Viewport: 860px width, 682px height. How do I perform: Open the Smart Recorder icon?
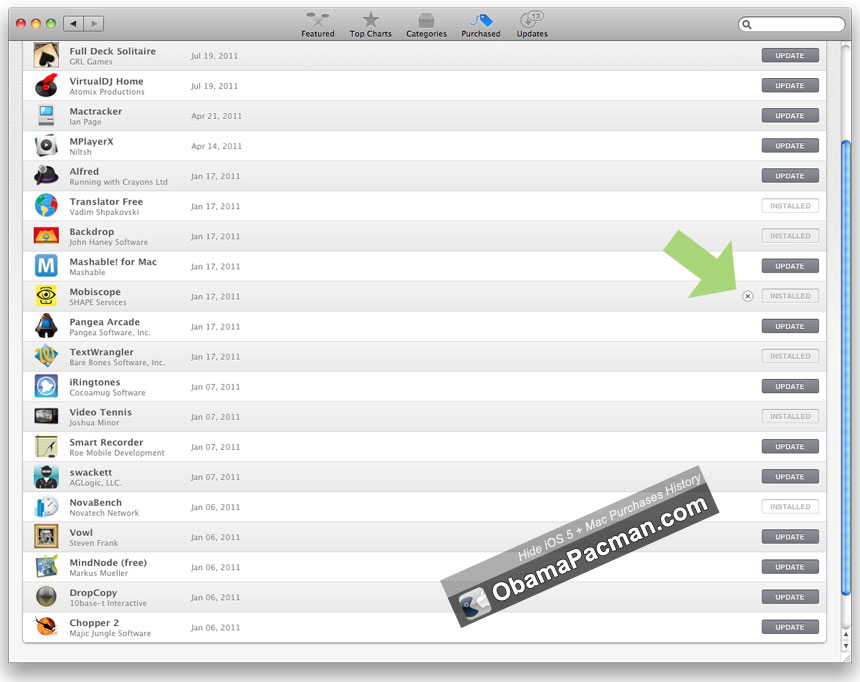tap(46, 447)
